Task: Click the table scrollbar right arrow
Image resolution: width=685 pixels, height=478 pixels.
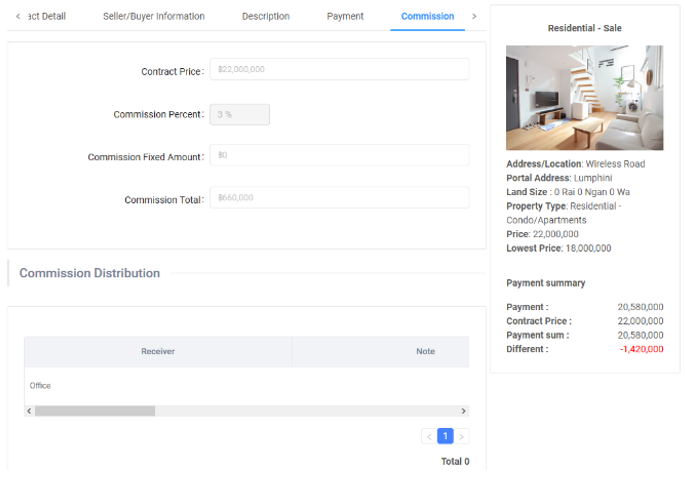Action: coord(463,411)
